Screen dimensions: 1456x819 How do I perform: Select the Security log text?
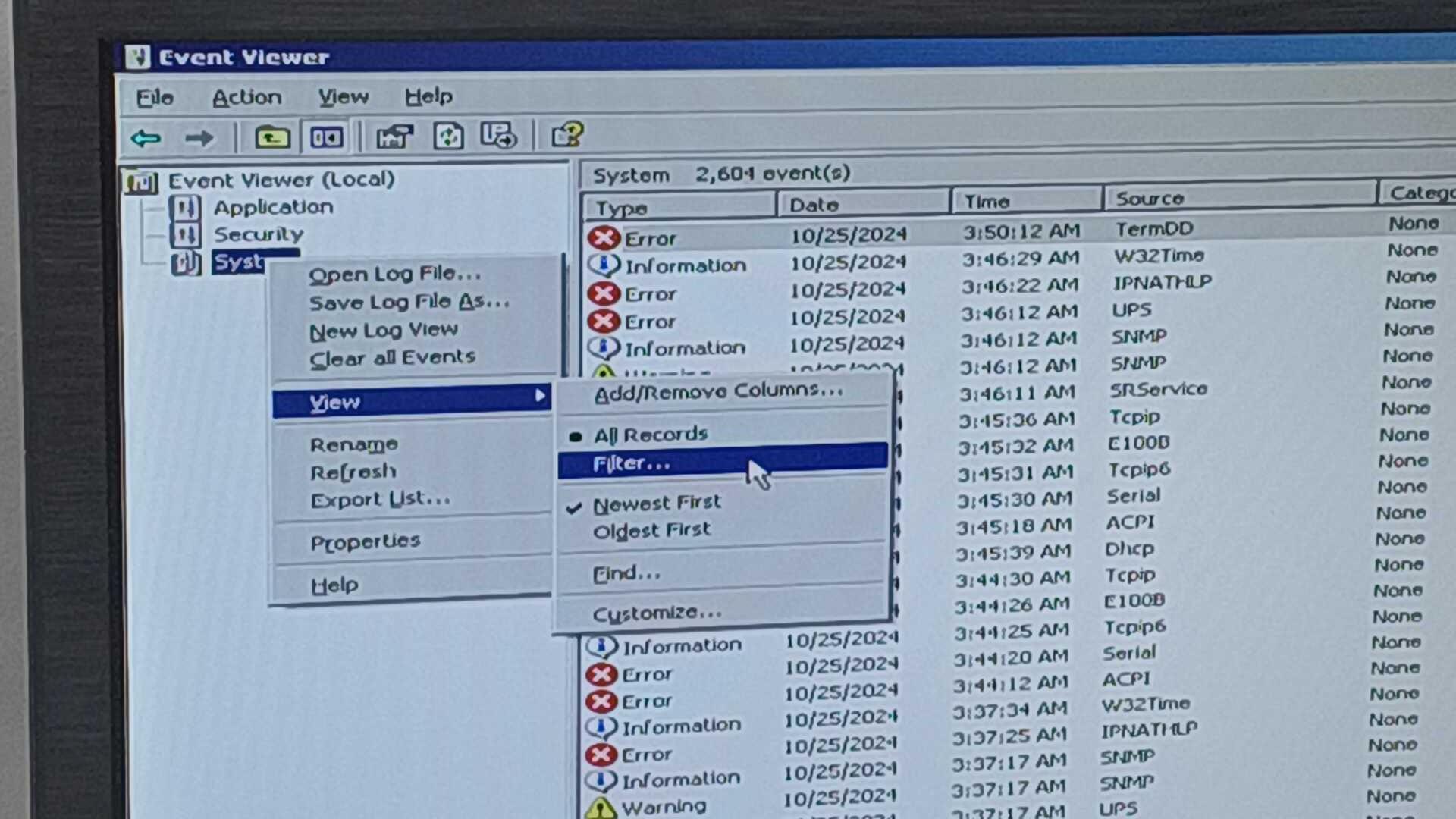pyautogui.click(x=258, y=234)
